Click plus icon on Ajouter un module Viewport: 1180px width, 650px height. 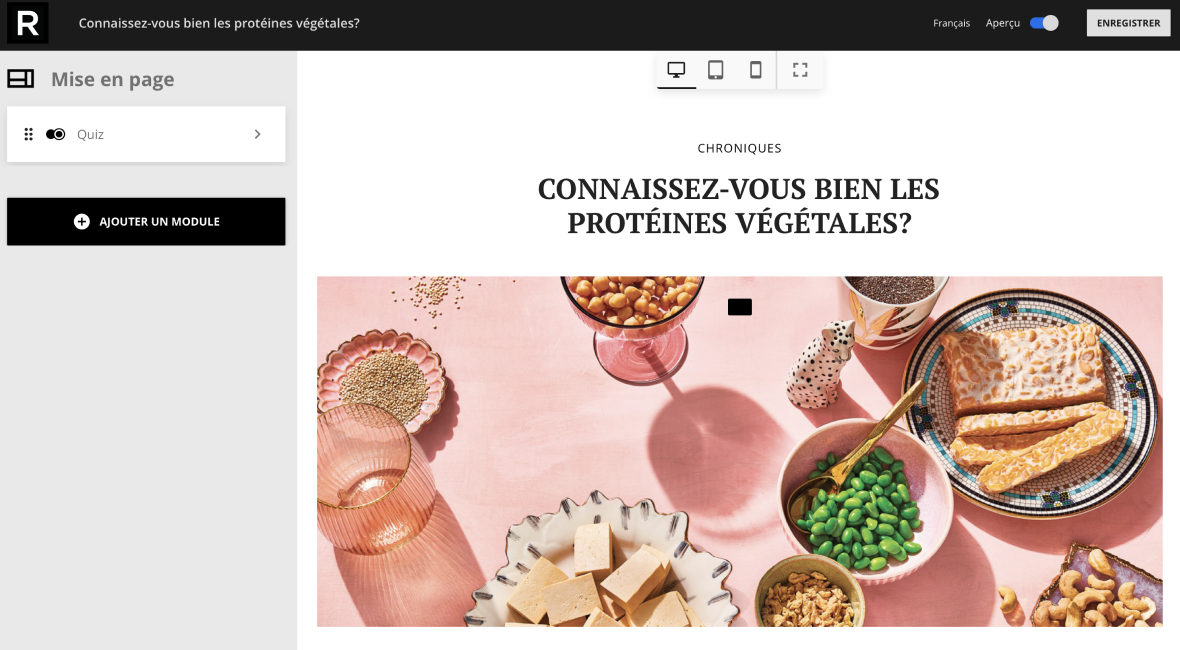pos(82,221)
